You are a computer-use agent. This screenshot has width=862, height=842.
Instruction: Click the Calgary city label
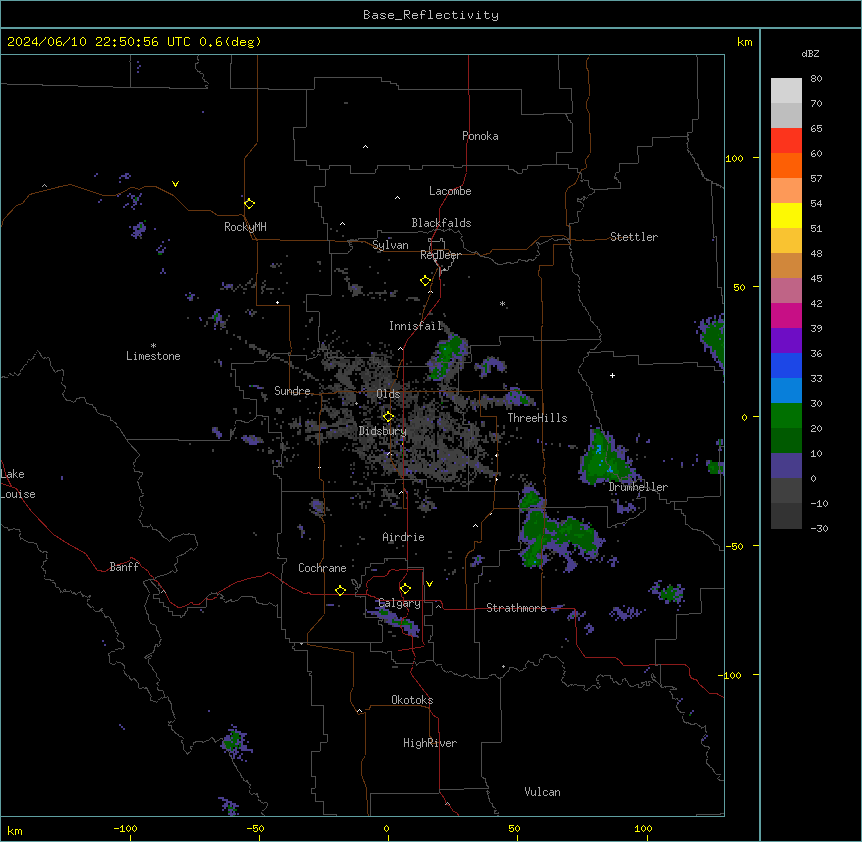(x=400, y=603)
